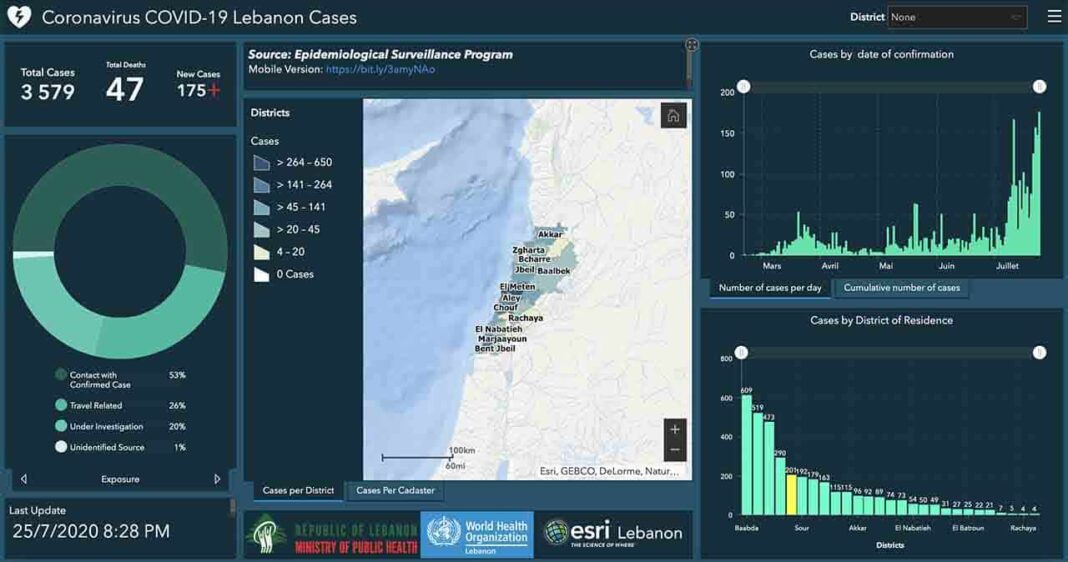Go to previous Exposure chart
Viewport: 1068px width, 562px height.
coord(24,479)
